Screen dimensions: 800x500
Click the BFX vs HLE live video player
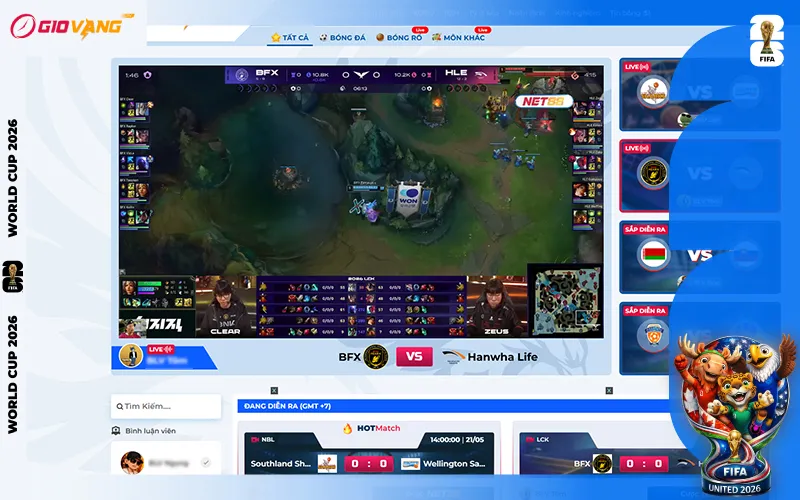[361, 202]
